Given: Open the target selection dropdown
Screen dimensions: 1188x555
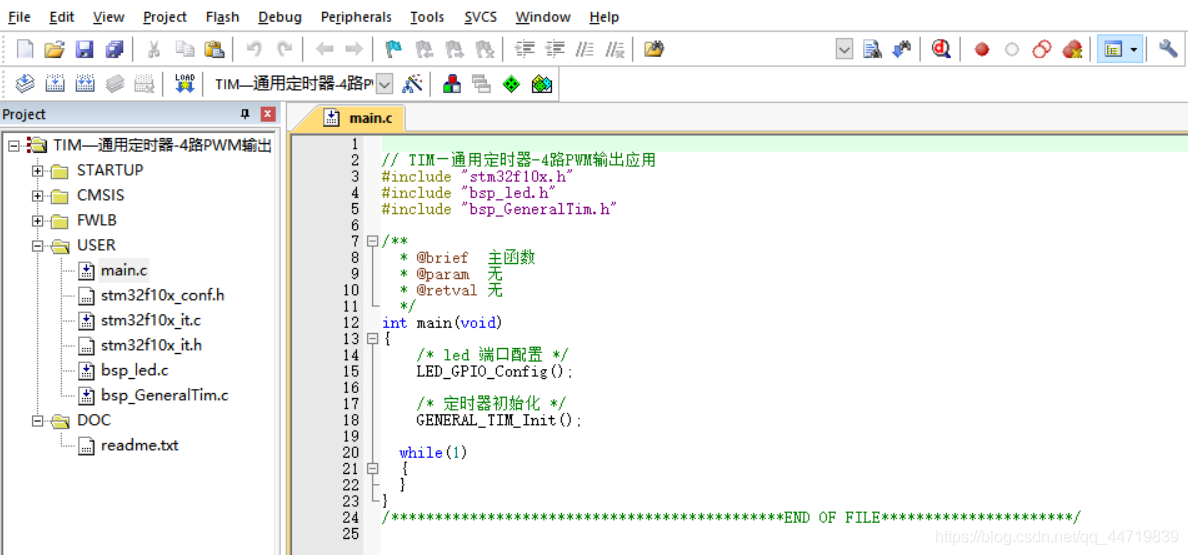Looking at the screenshot, I should point(385,84).
